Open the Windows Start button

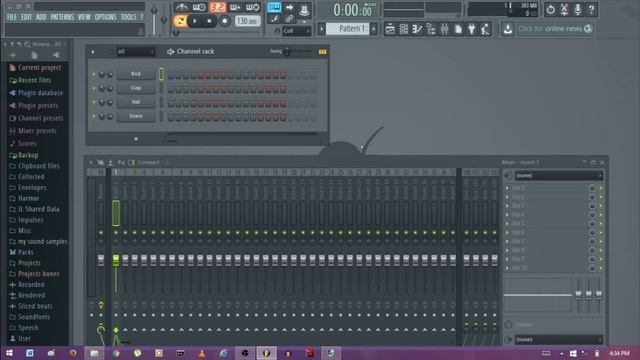9,353
